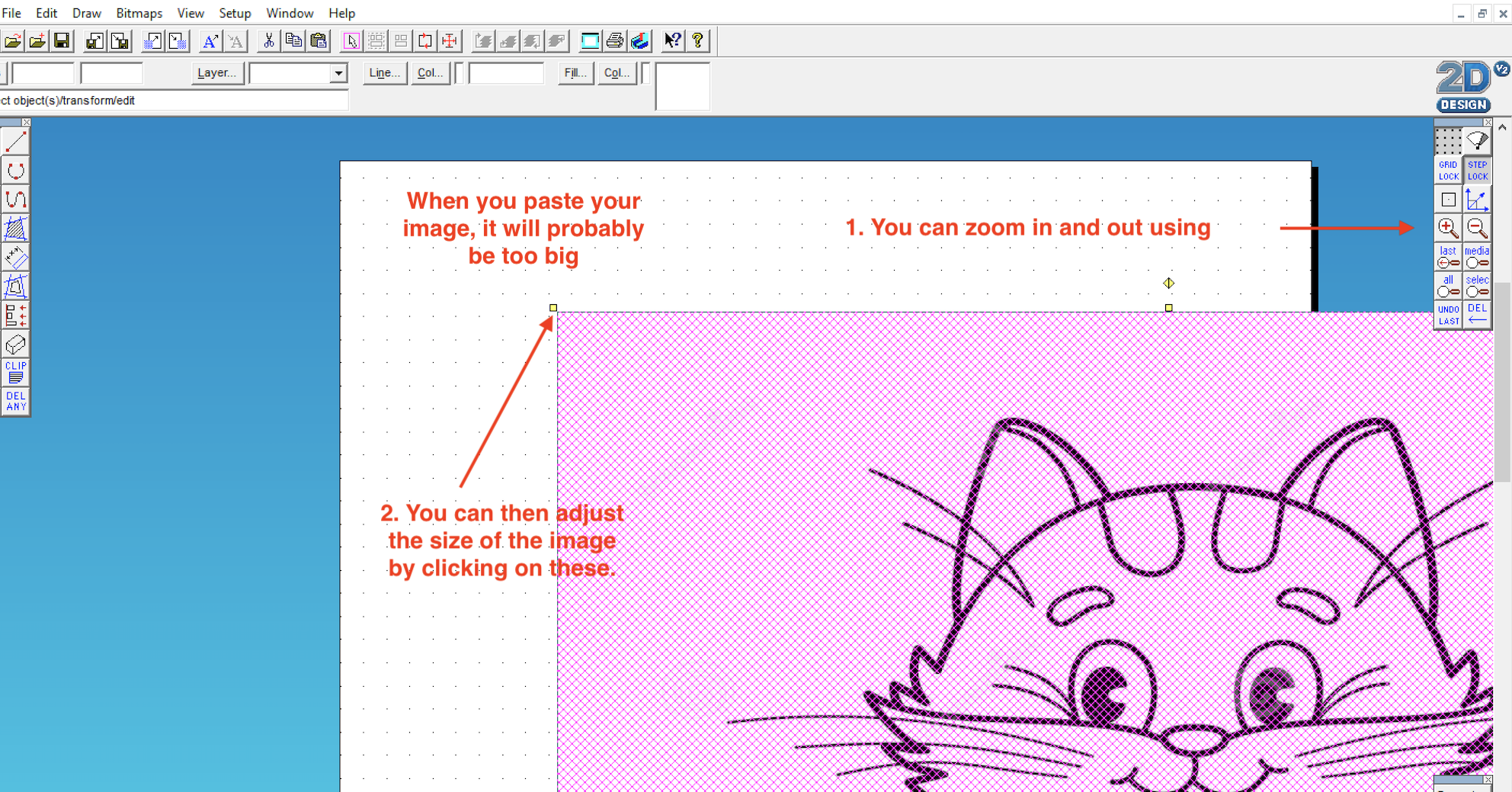Select the blue text tool icon
1512x792 pixels.
[210, 40]
